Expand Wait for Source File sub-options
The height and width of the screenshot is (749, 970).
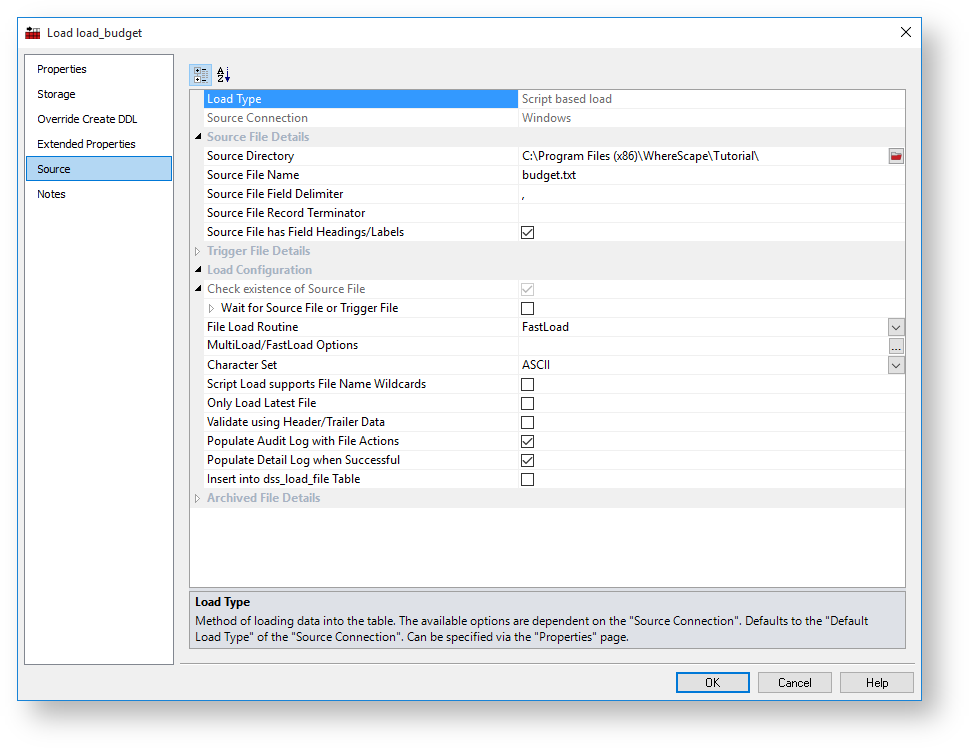pyautogui.click(x=212, y=308)
